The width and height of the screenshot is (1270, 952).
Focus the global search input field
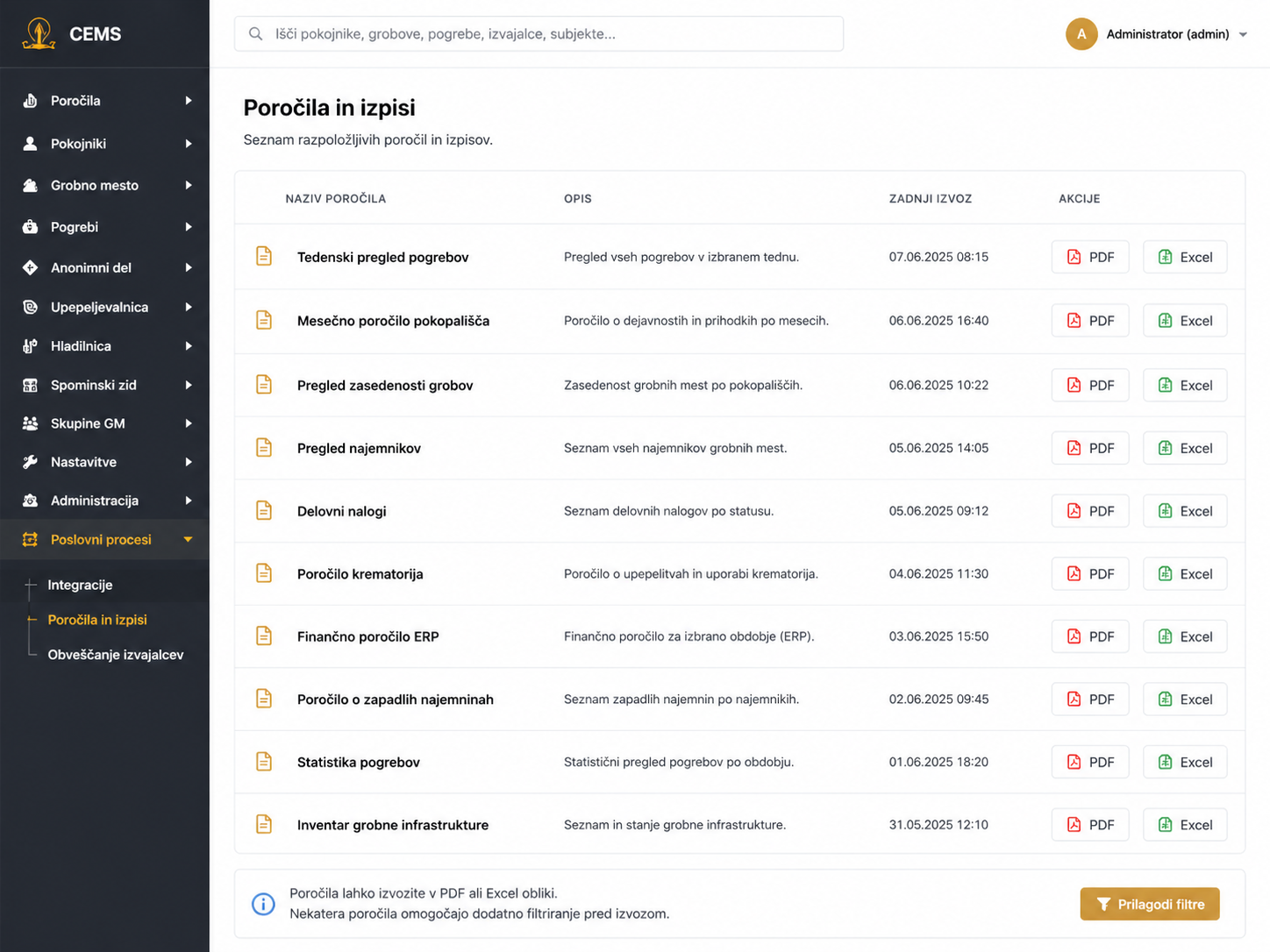(x=539, y=33)
